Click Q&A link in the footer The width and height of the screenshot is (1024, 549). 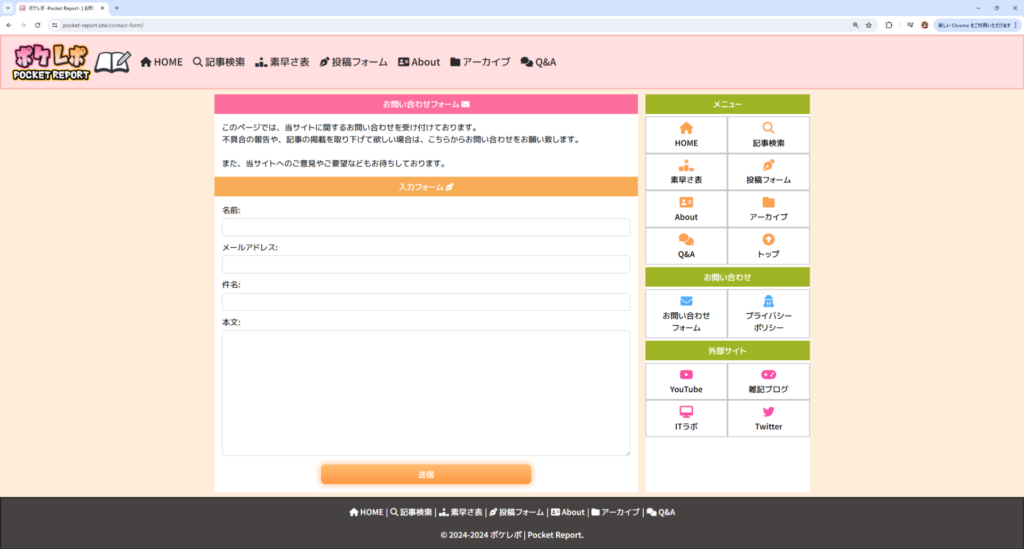pyautogui.click(x=661, y=512)
